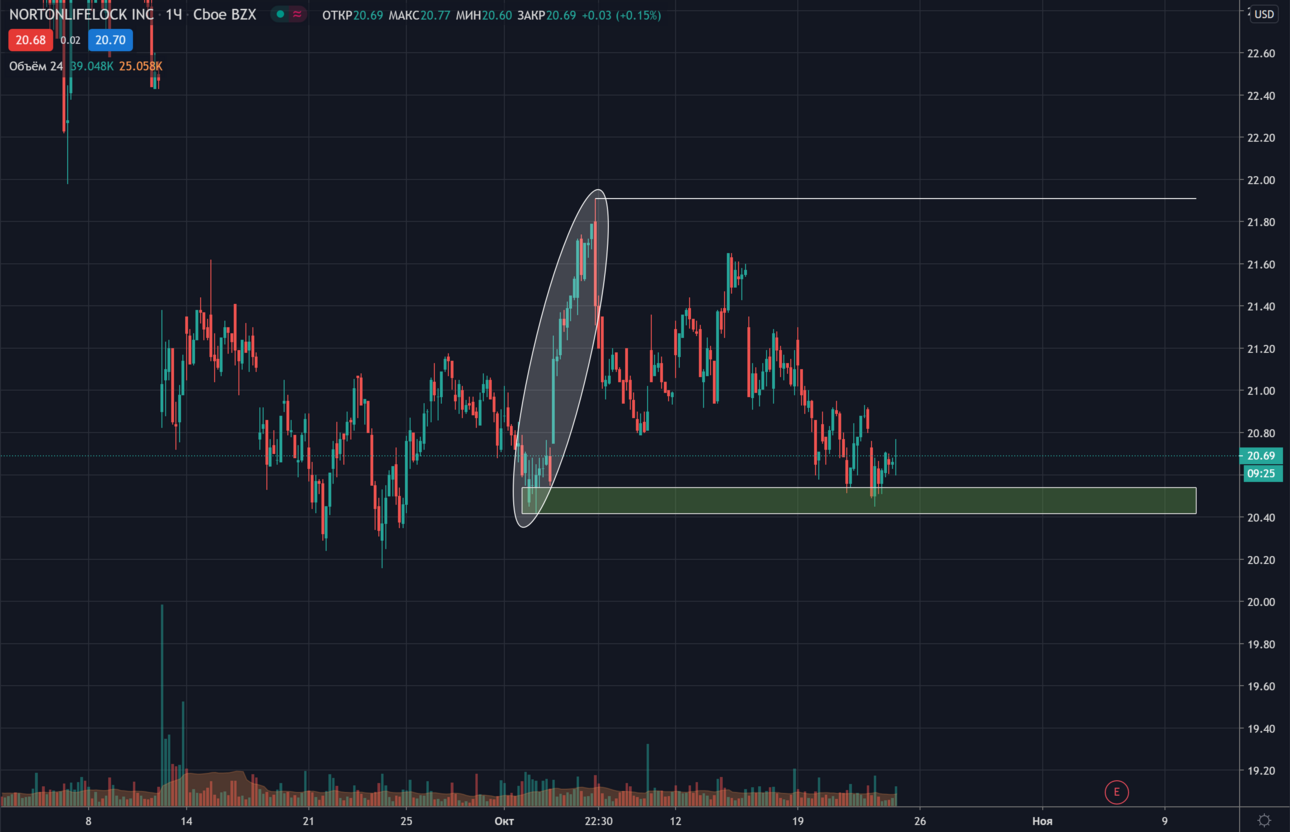
Task: Click the Окт label on time axis
Action: click(505, 821)
